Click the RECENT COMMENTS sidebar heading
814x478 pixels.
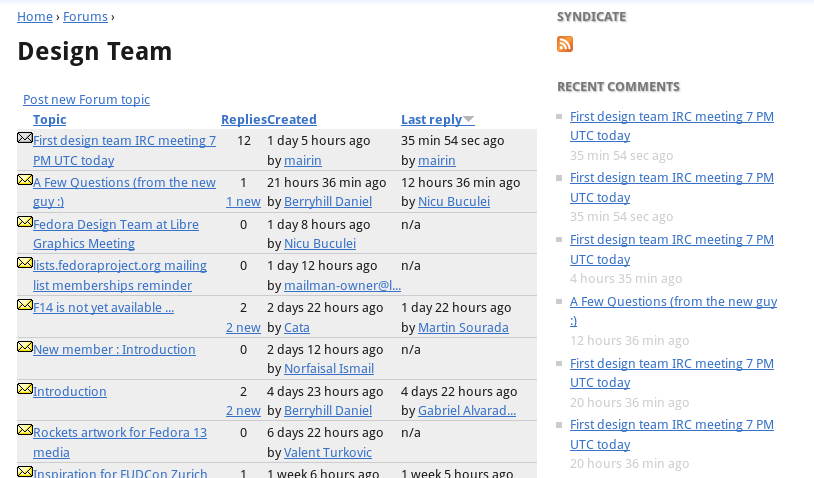[618, 87]
